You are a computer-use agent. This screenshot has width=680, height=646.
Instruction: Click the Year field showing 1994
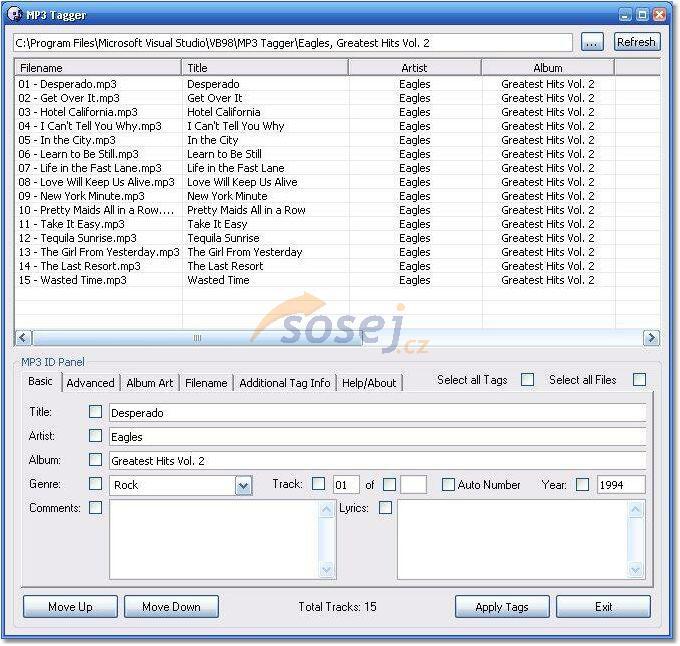tap(621, 485)
